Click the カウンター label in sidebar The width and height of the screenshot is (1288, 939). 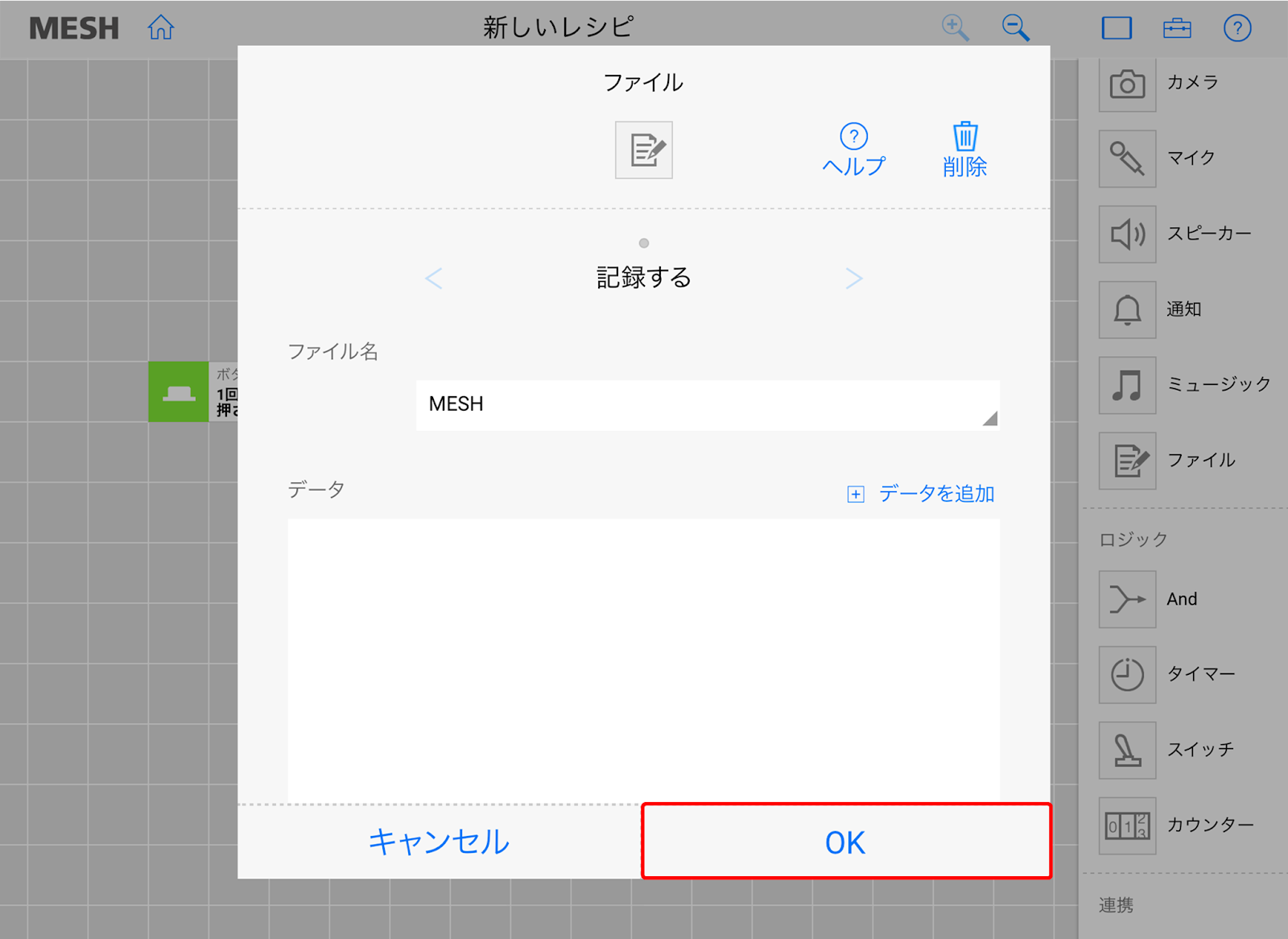1211,825
